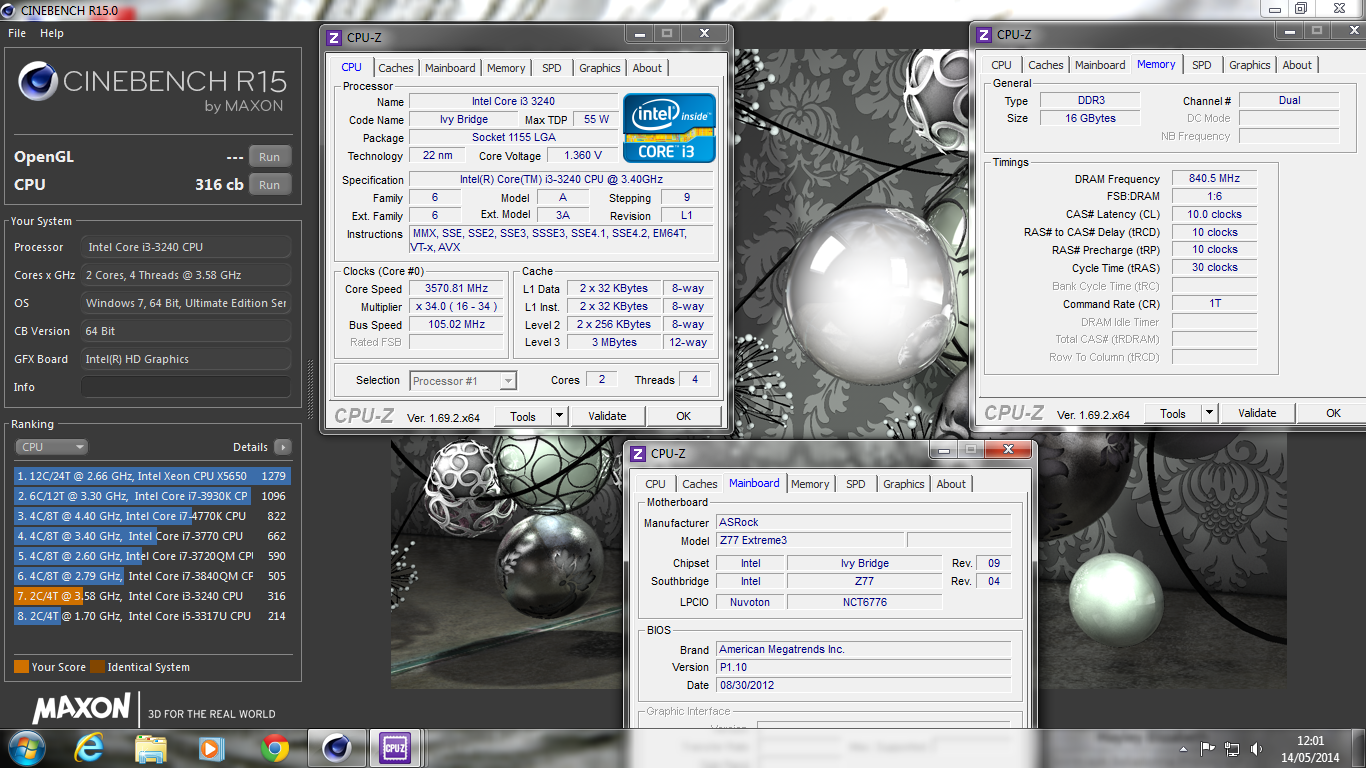1366x768 pixels.
Task: Open Graphics tab in the processor CPU-Z window
Action: click(x=599, y=68)
